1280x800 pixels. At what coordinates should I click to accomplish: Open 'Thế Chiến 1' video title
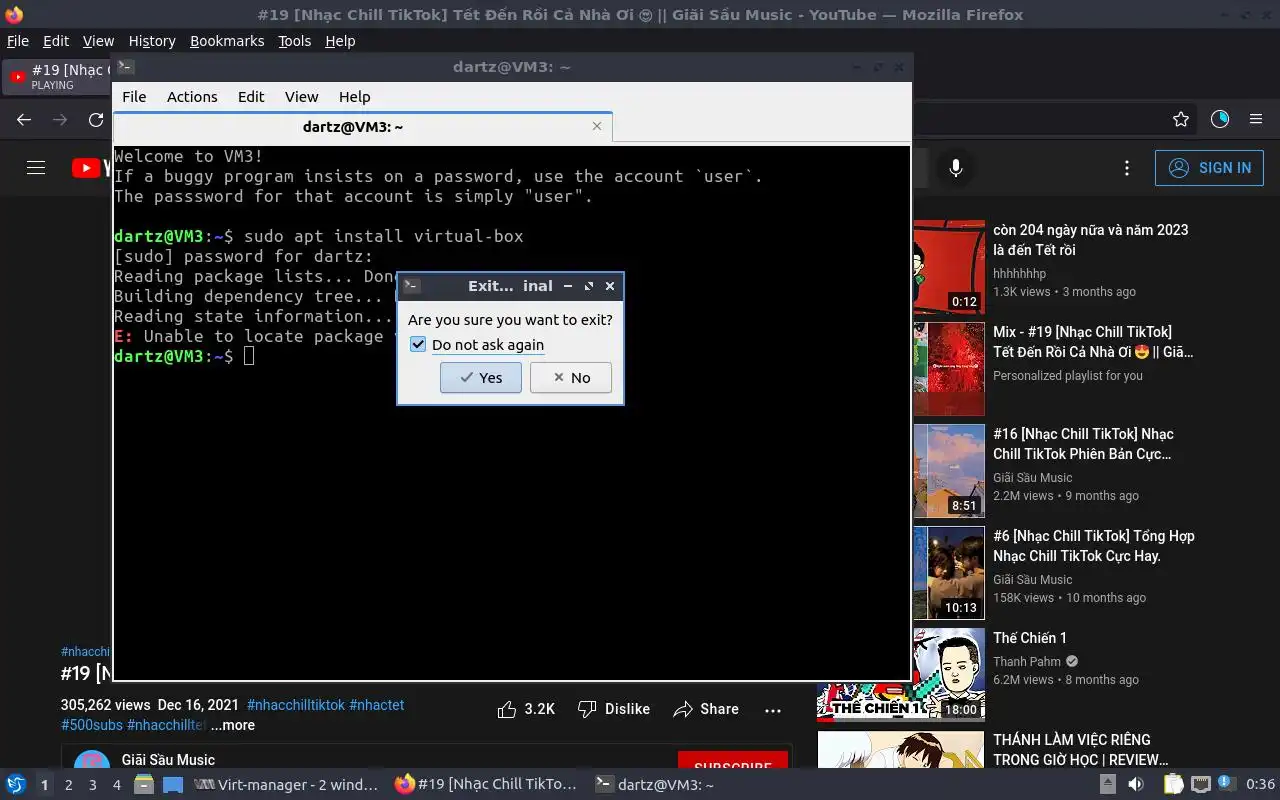click(x=1030, y=638)
